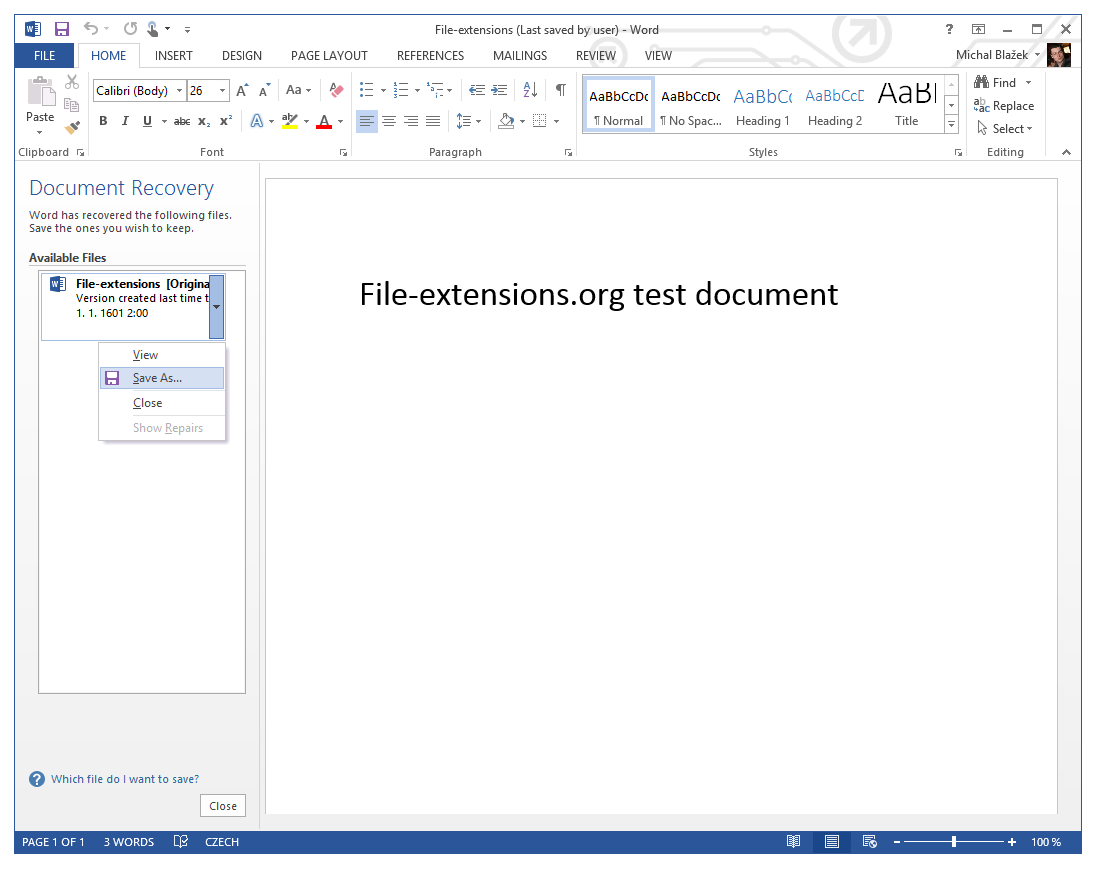Open the recovered file dropdown arrow
This screenshot has height=872, width=1100.
[217, 307]
